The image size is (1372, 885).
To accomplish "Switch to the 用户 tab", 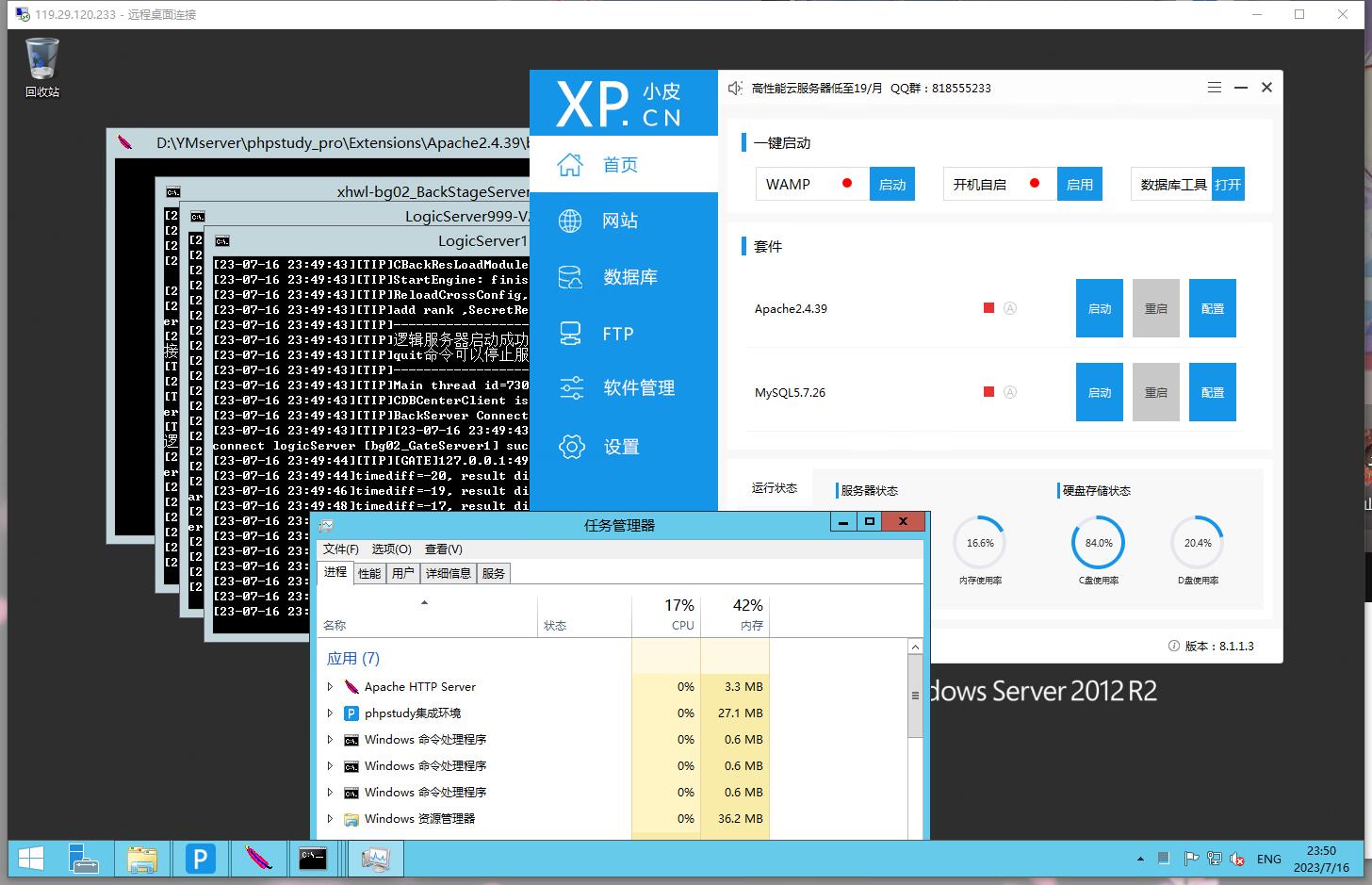I will point(402,573).
